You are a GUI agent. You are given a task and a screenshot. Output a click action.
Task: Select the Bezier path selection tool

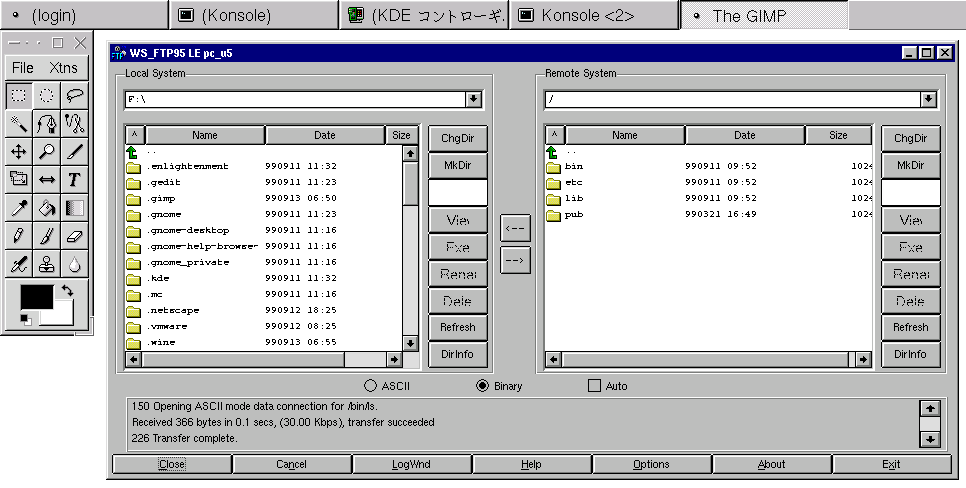pyautogui.click(x=47, y=123)
